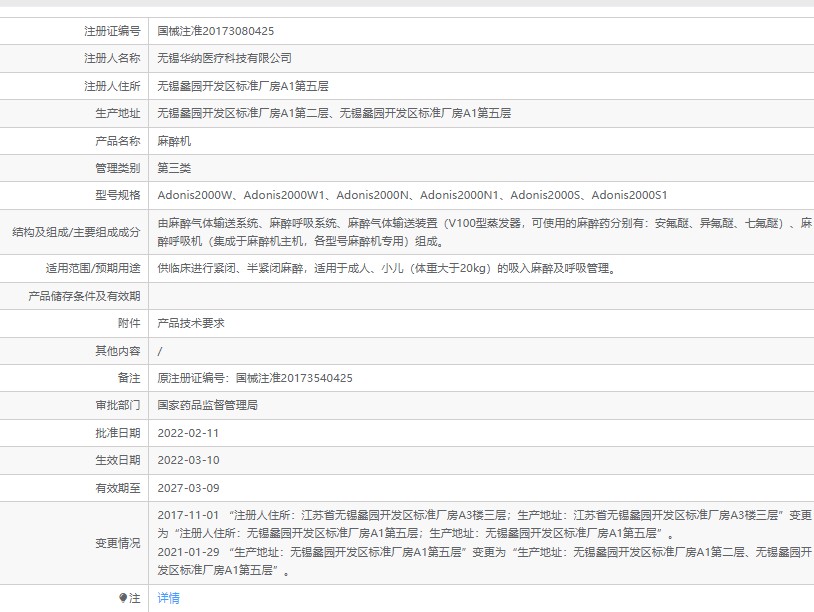
Task: Open the 详情 link in the note row
Action: click(x=169, y=598)
